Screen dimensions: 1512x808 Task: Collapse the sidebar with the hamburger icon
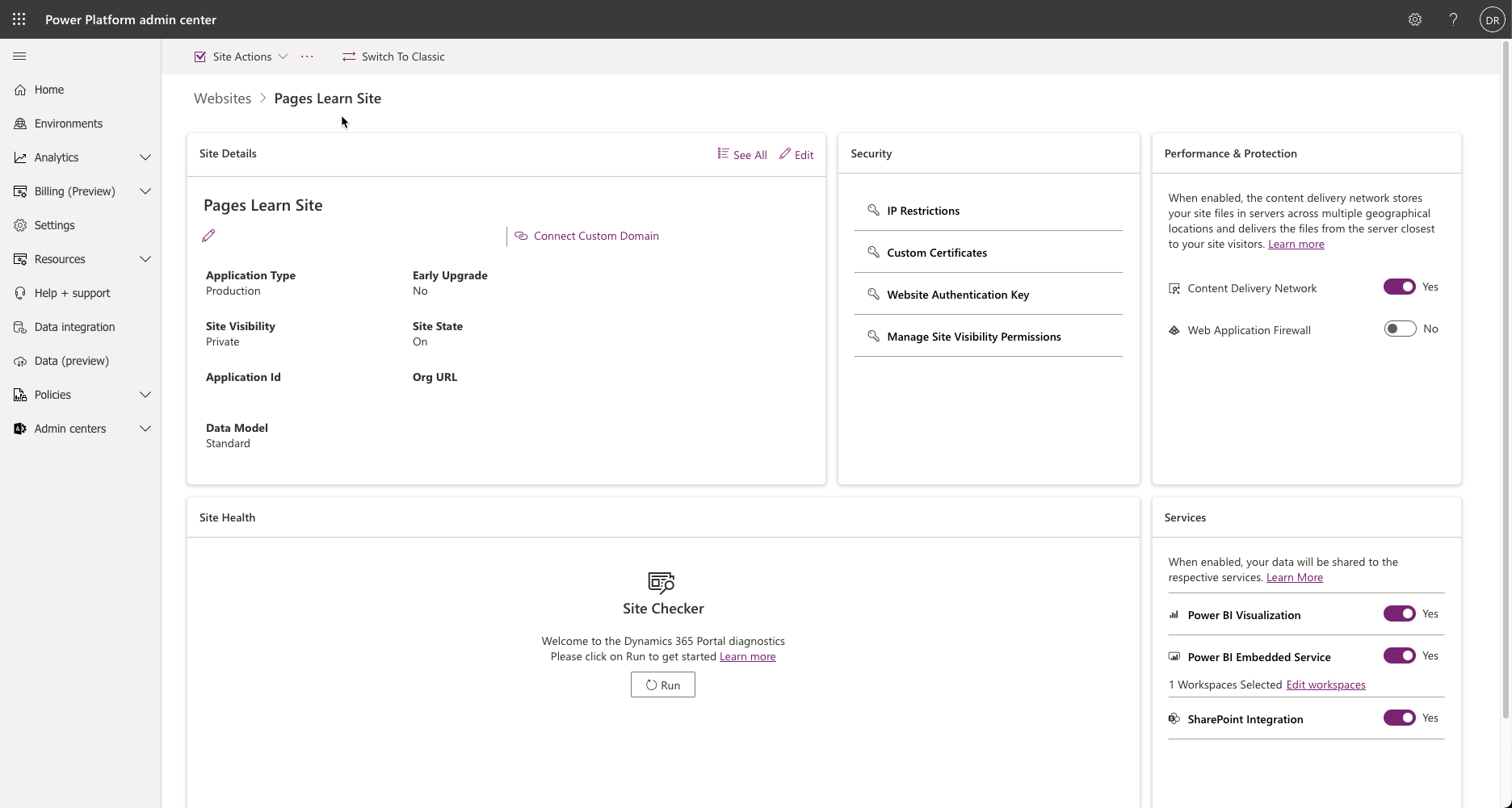(x=19, y=56)
